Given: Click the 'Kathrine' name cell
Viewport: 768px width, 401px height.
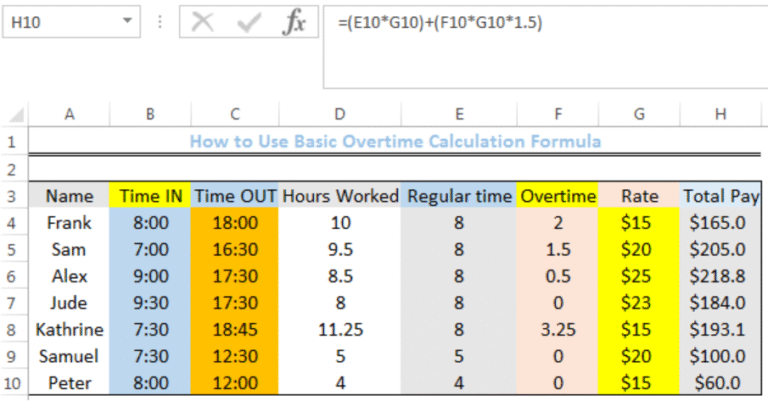Looking at the screenshot, I should (x=69, y=330).
